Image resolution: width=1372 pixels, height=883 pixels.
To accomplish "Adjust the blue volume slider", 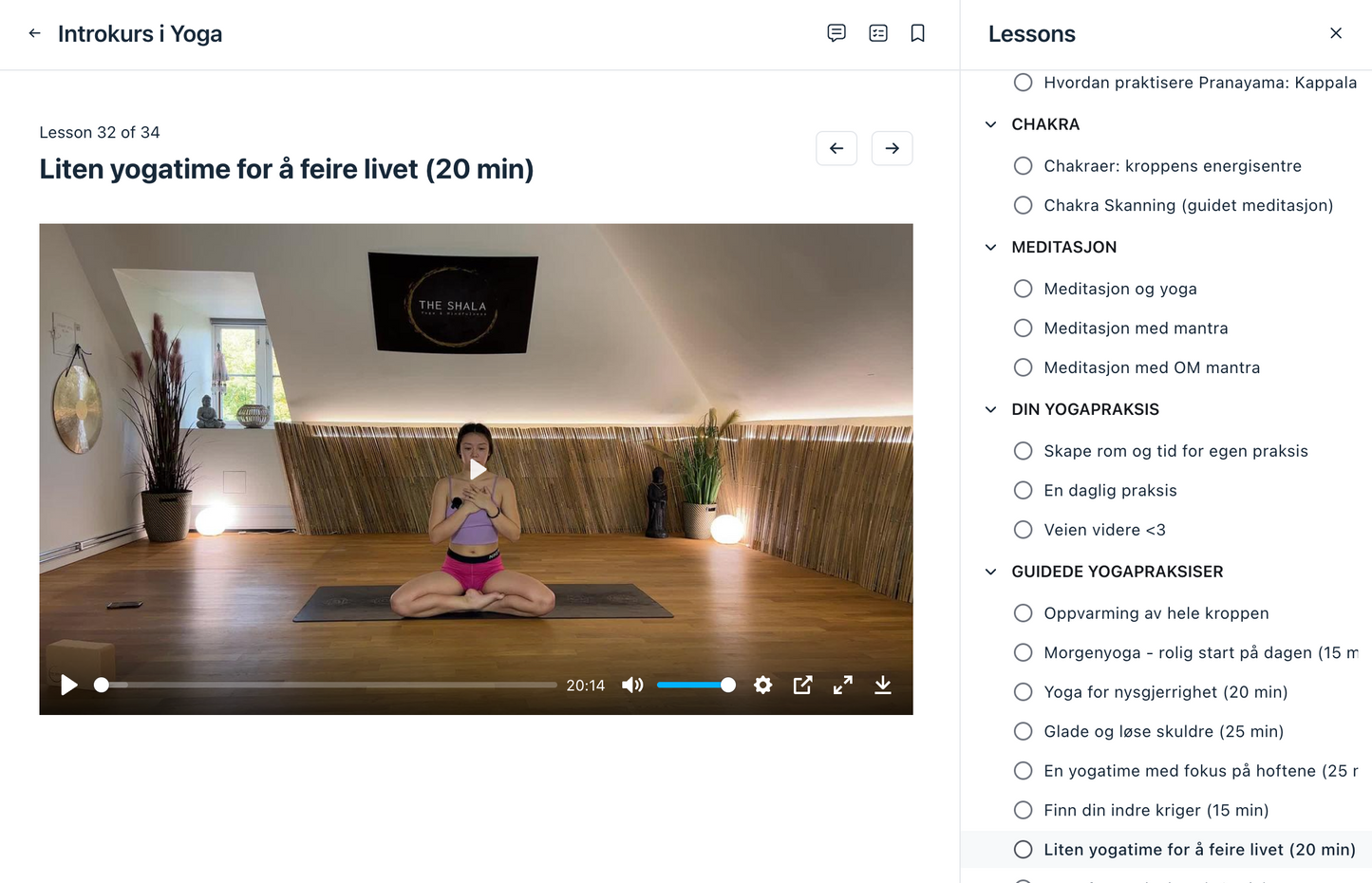I will pyautogui.click(x=695, y=686).
